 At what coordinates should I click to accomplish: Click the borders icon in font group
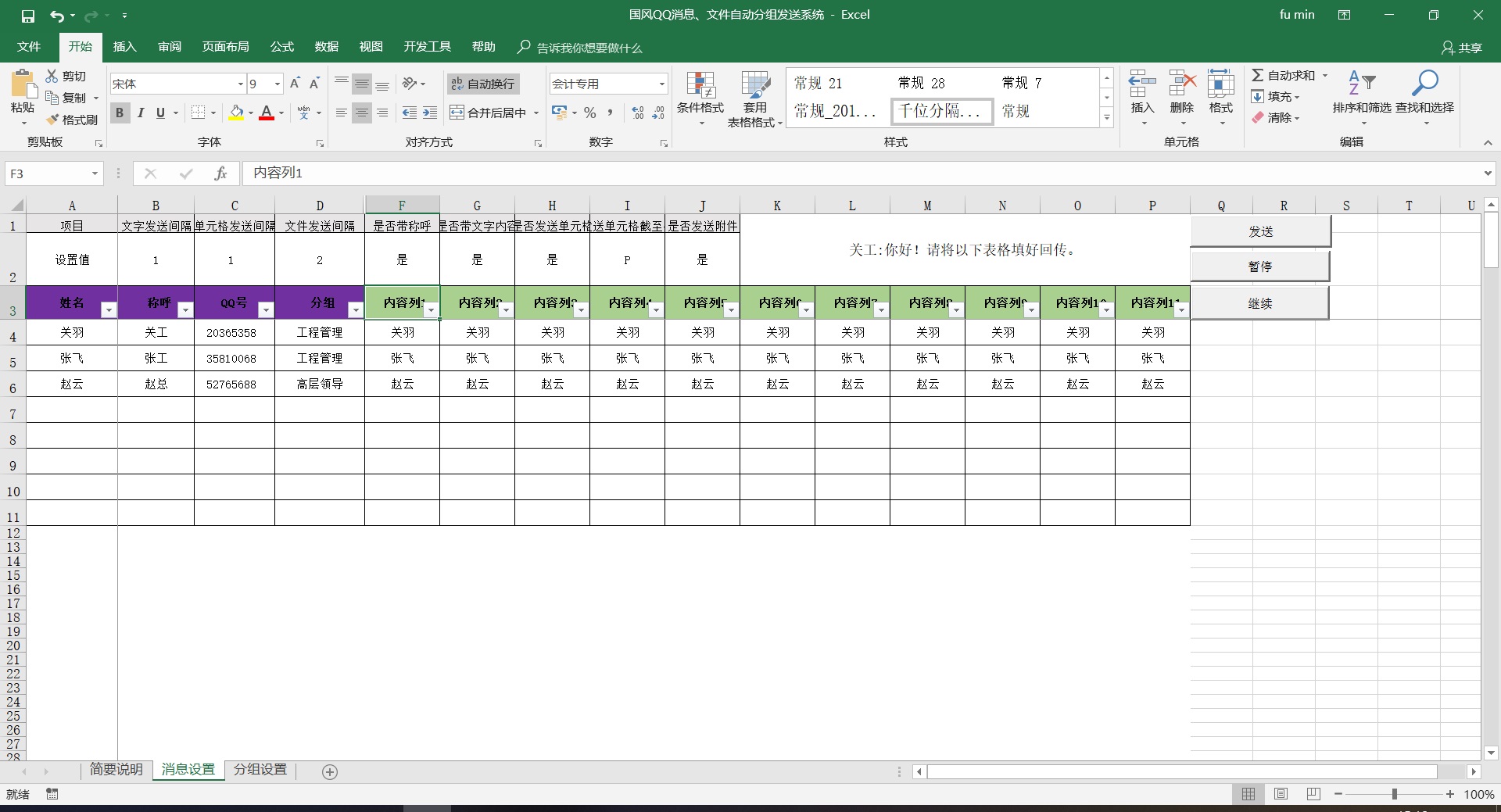pos(199,113)
